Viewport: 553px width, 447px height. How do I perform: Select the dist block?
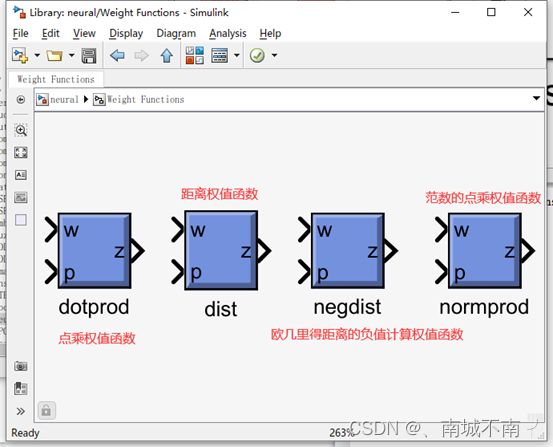[x=221, y=250]
